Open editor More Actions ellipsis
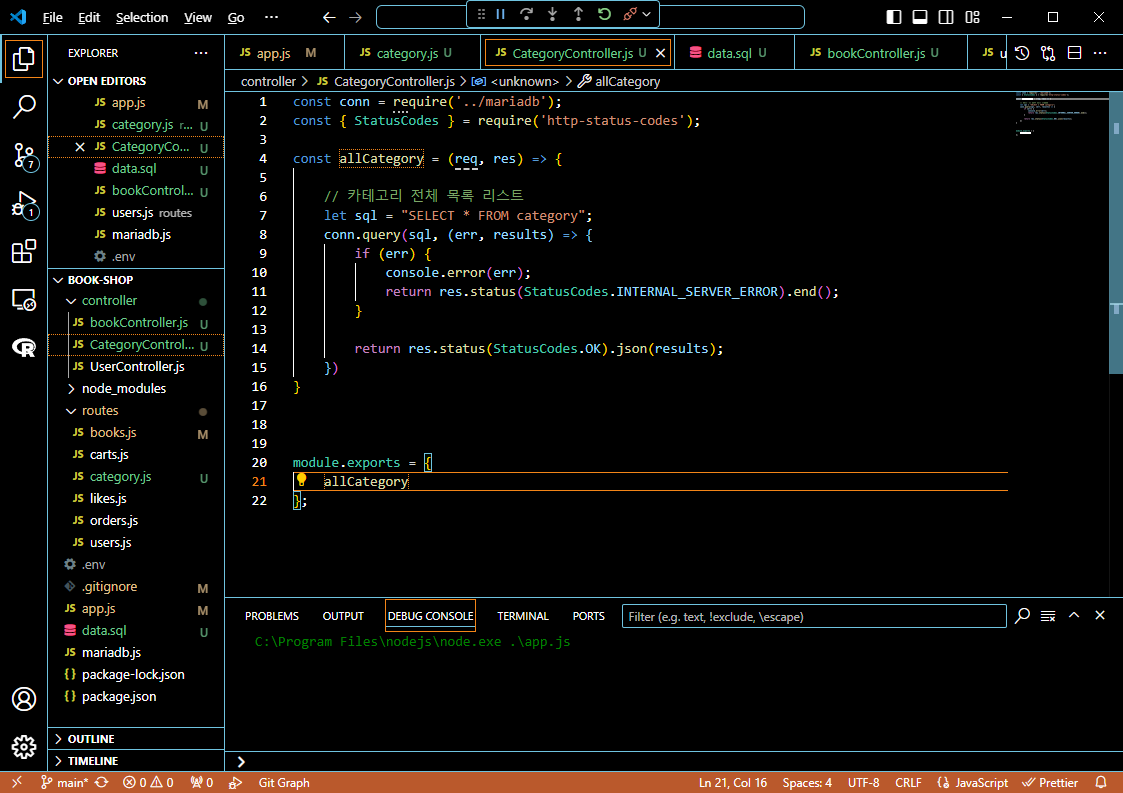Image resolution: width=1123 pixels, height=793 pixels. (x=1100, y=53)
